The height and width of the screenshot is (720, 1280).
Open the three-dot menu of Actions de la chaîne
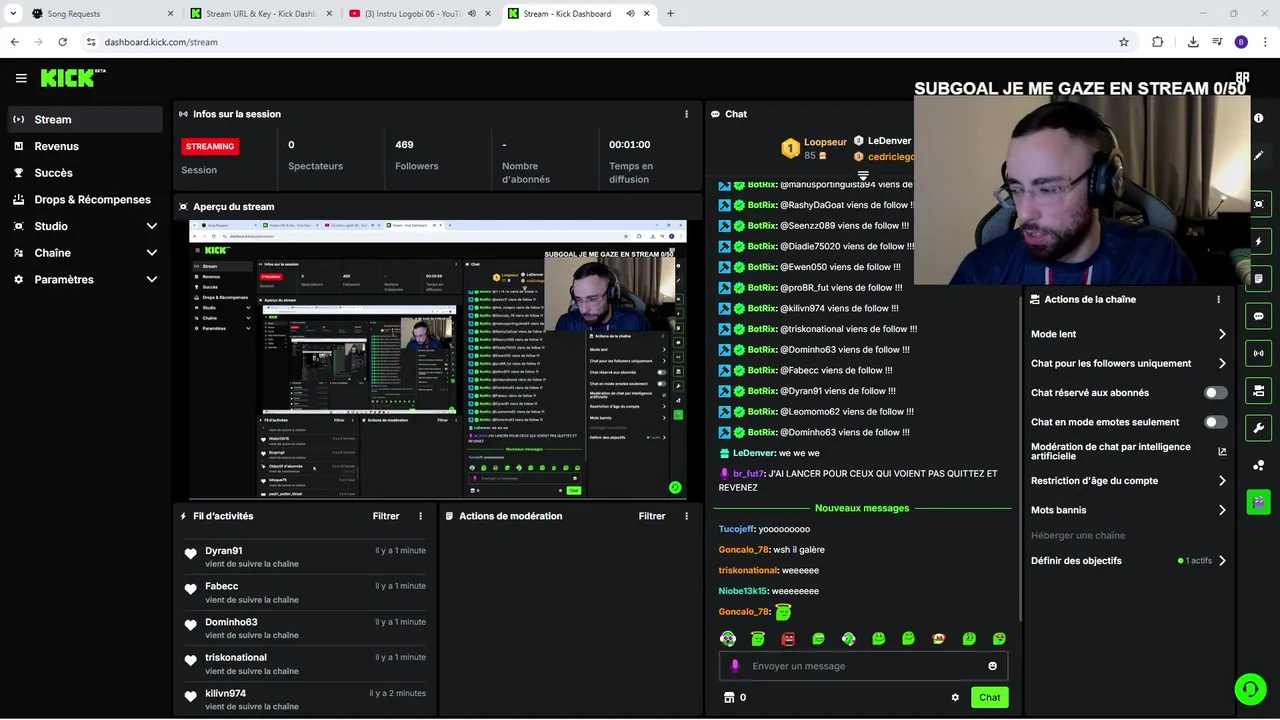click(1218, 299)
